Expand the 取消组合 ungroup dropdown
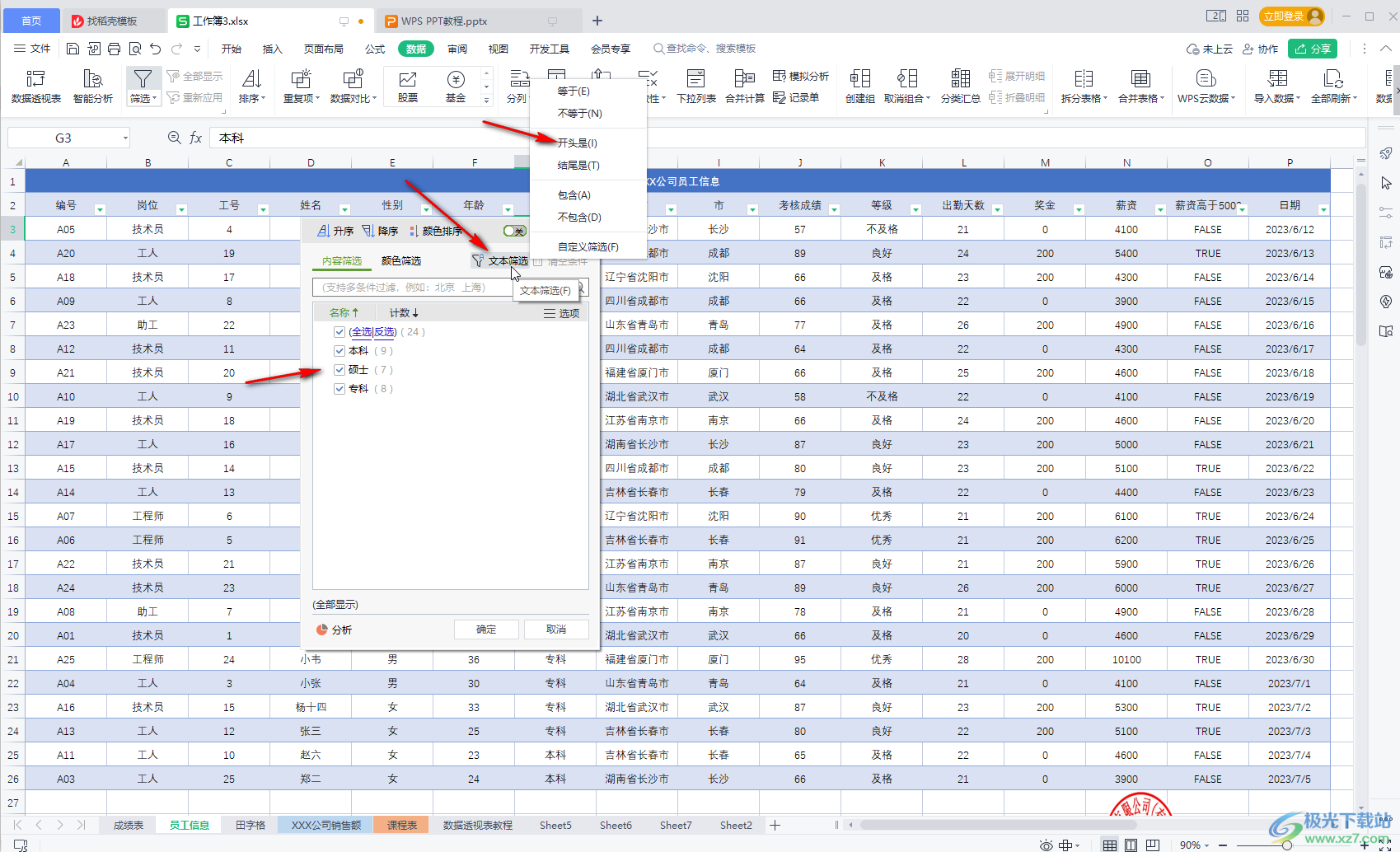The height and width of the screenshot is (852, 1400). [928, 98]
